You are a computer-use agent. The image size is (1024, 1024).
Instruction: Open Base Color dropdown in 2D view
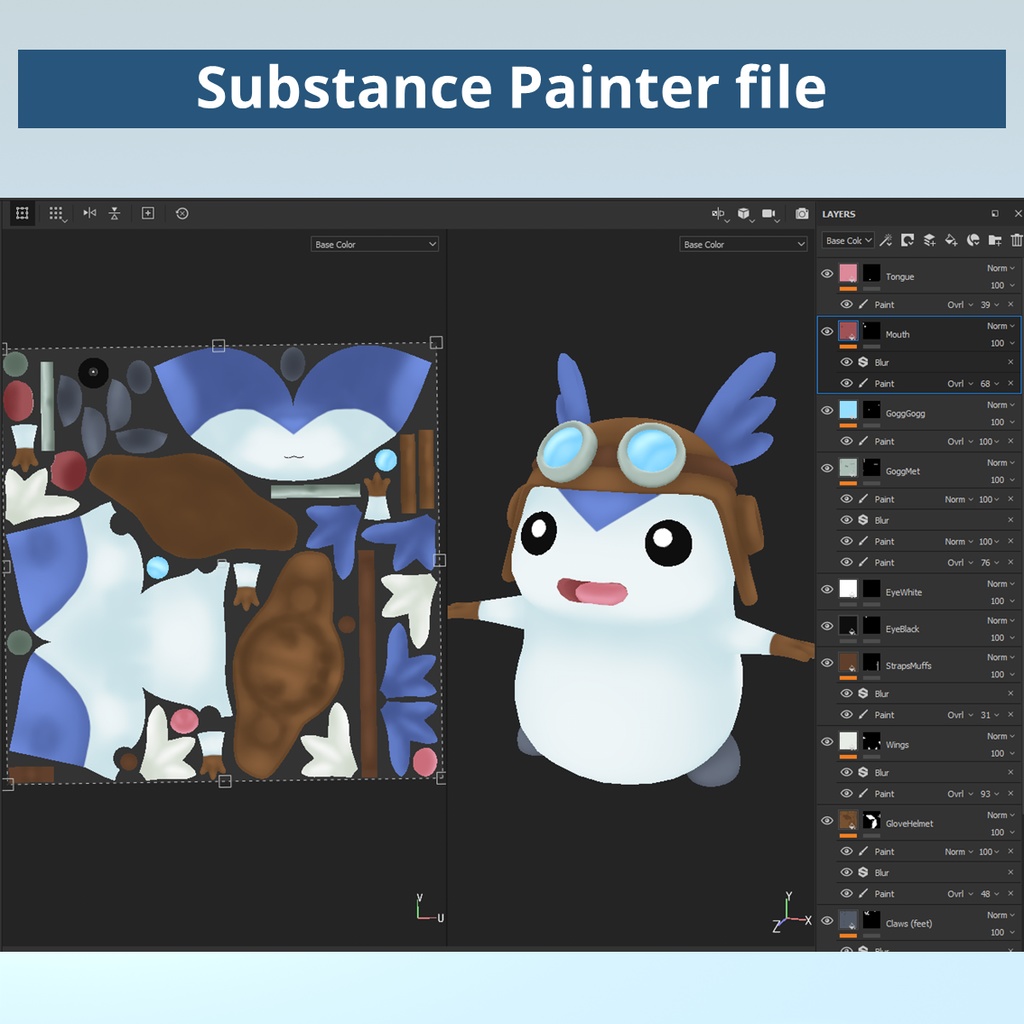374,244
